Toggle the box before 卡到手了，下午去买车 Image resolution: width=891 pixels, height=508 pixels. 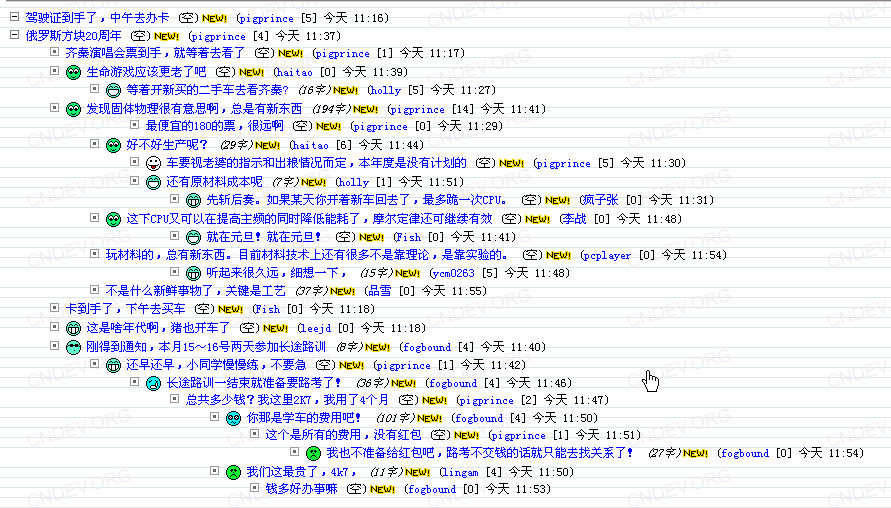55,308
